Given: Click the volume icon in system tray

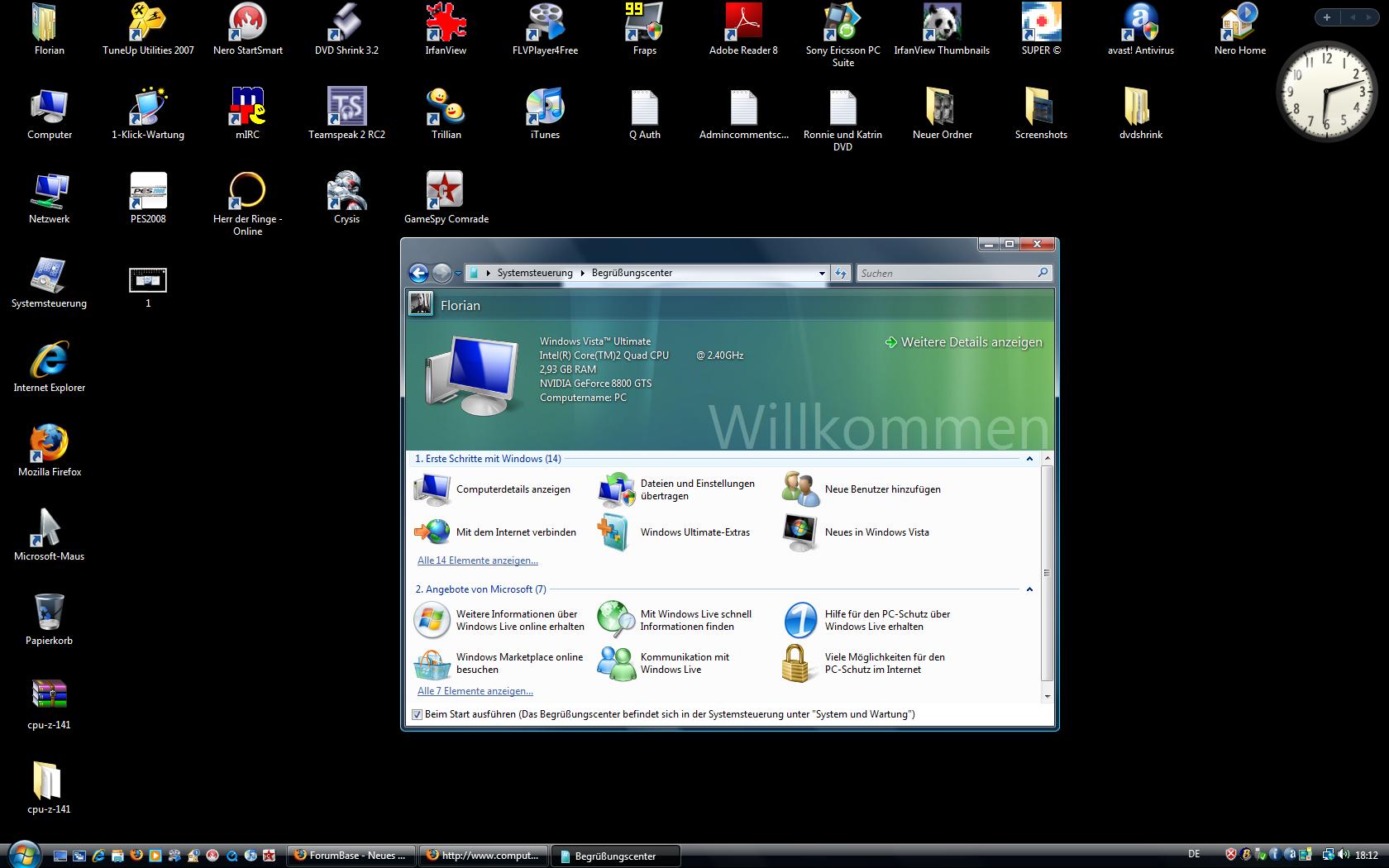Looking at the screenshot, I should click(1344, 855).
